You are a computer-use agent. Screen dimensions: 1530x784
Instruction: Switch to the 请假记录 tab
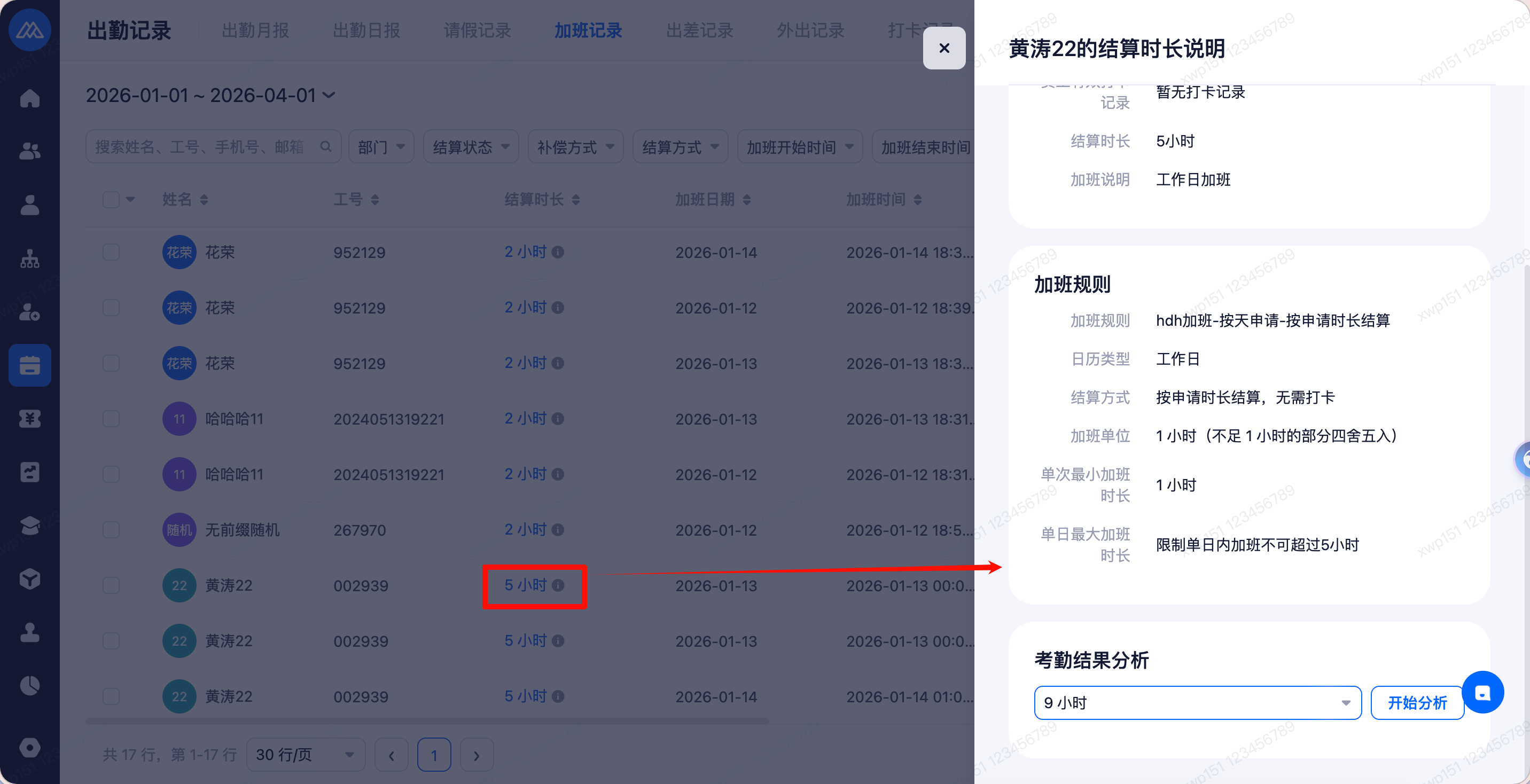pos(477,30)
